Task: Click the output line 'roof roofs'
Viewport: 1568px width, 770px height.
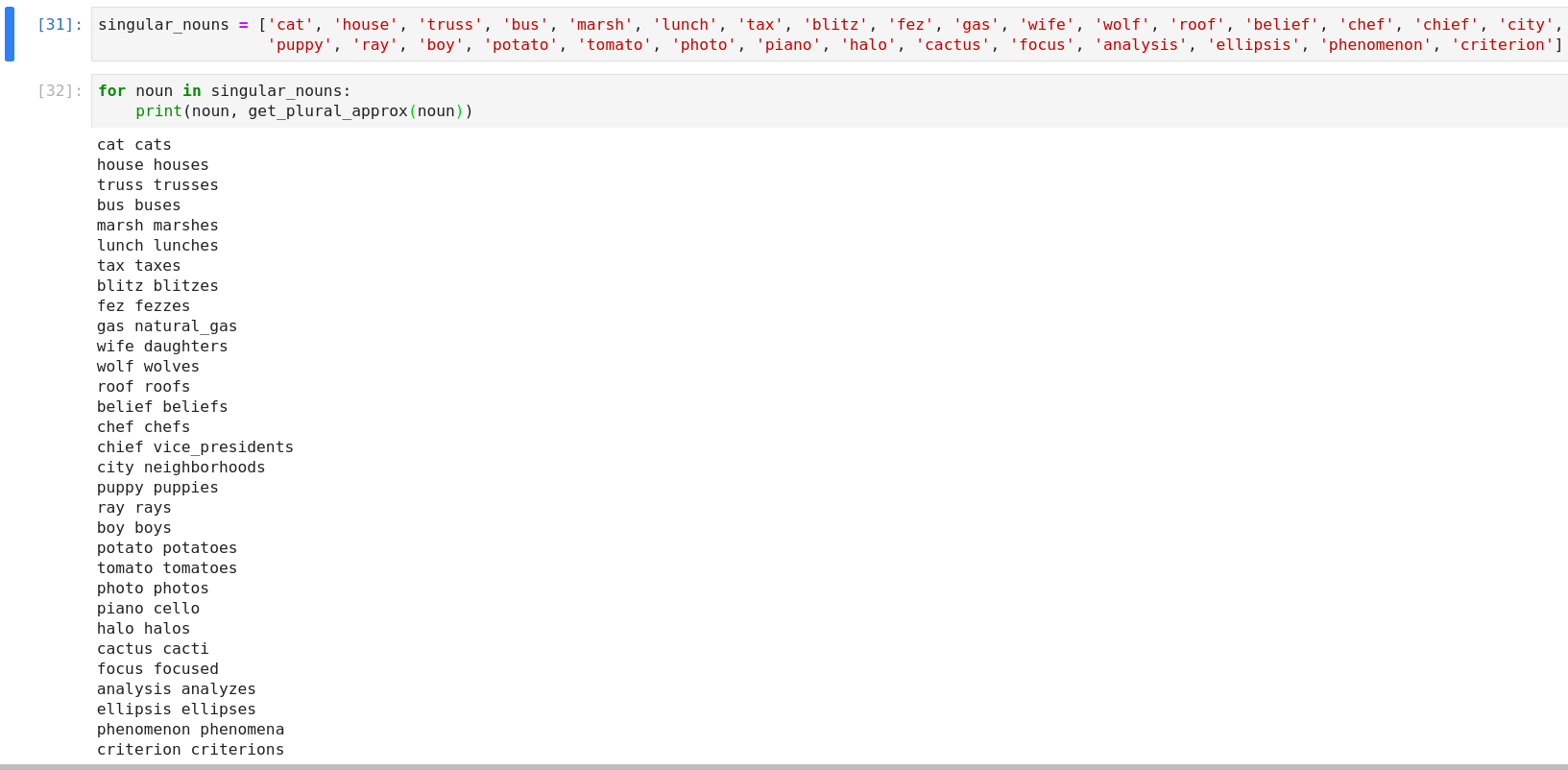Action: (x=144, y=387)
